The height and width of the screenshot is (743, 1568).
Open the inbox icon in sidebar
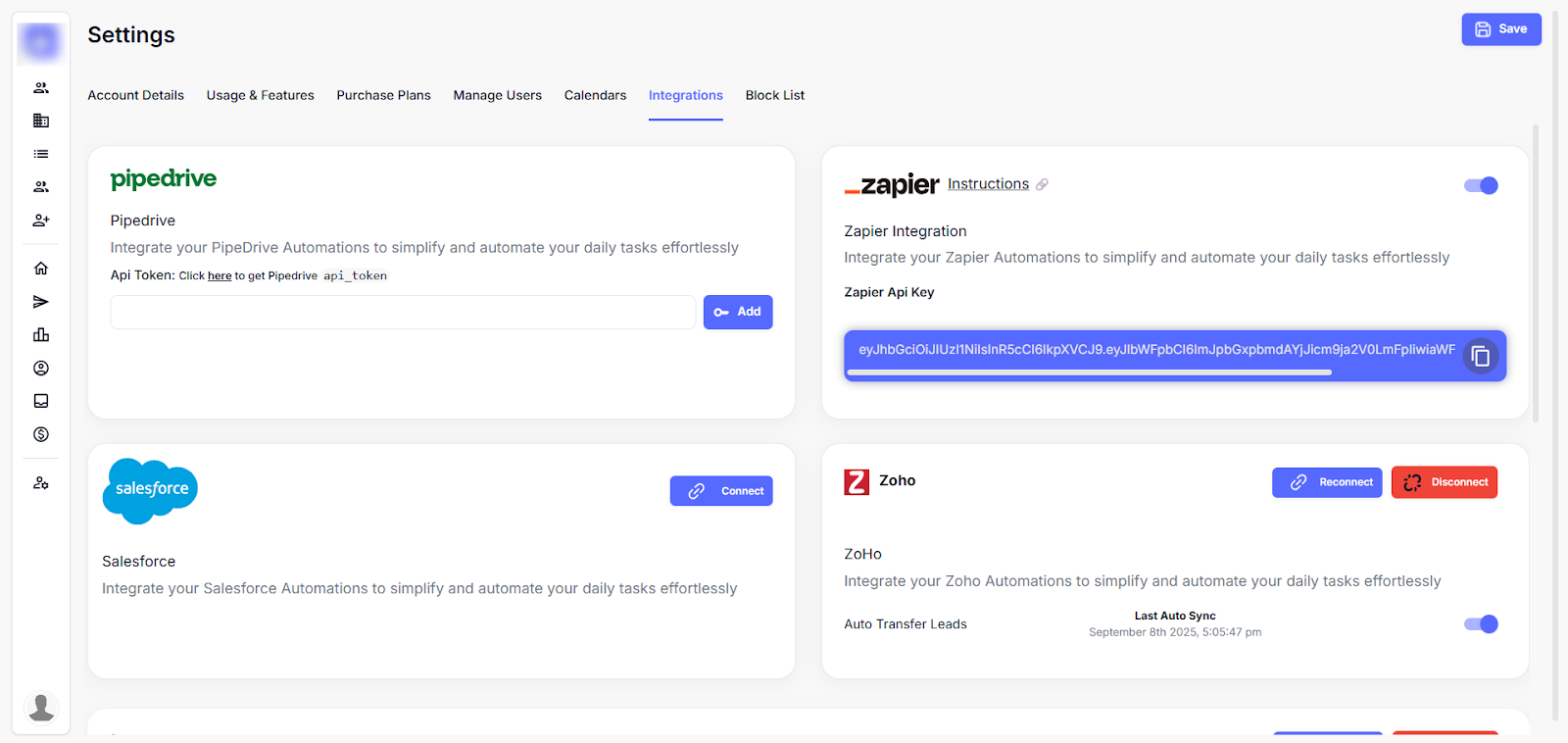pyautogui.click(x=41, y=401)
